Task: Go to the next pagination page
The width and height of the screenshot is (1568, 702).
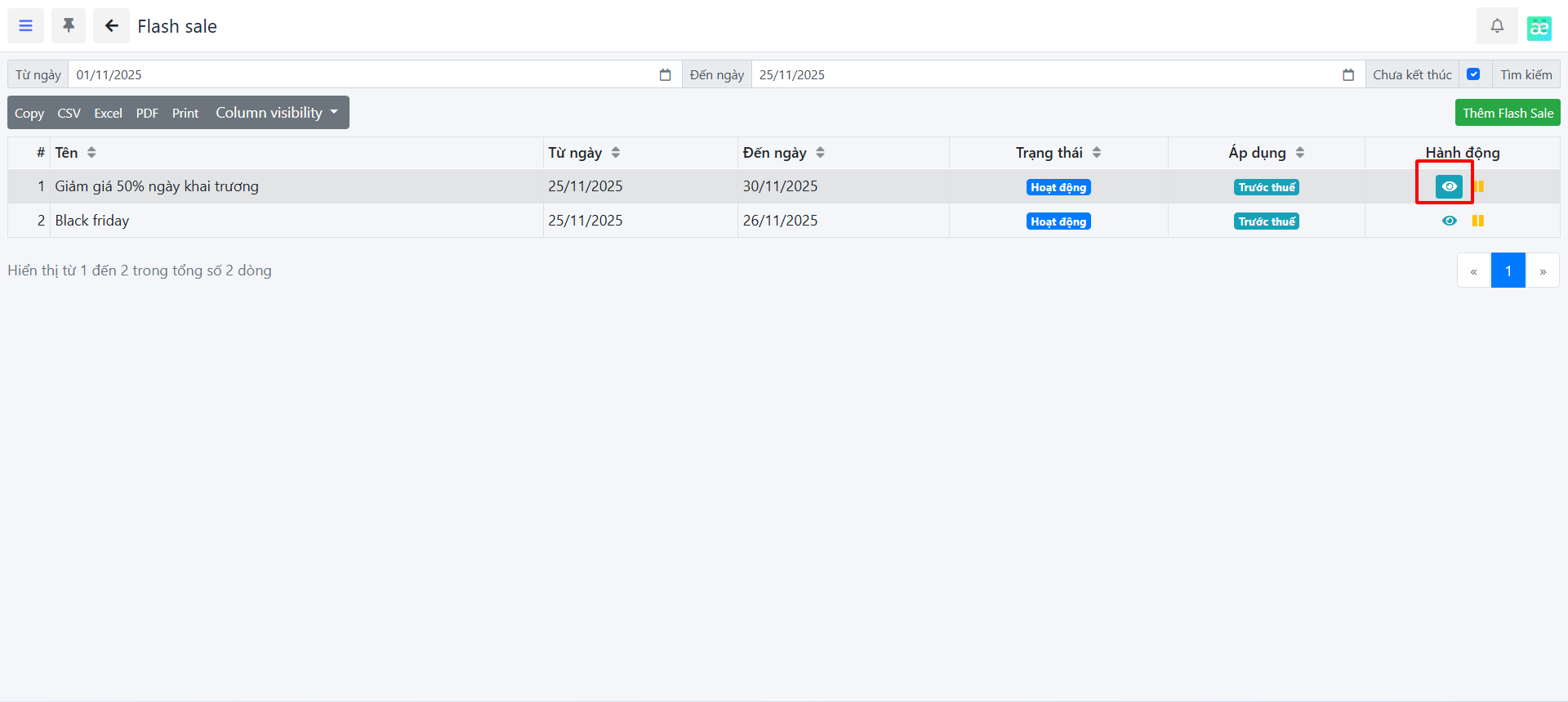Action: point(1542,271)
